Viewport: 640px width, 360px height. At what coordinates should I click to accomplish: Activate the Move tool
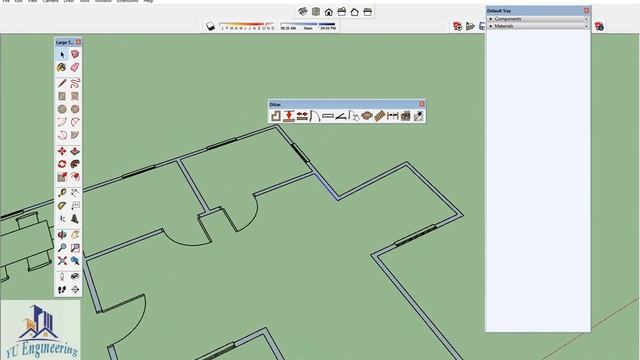tap(62, 151)
